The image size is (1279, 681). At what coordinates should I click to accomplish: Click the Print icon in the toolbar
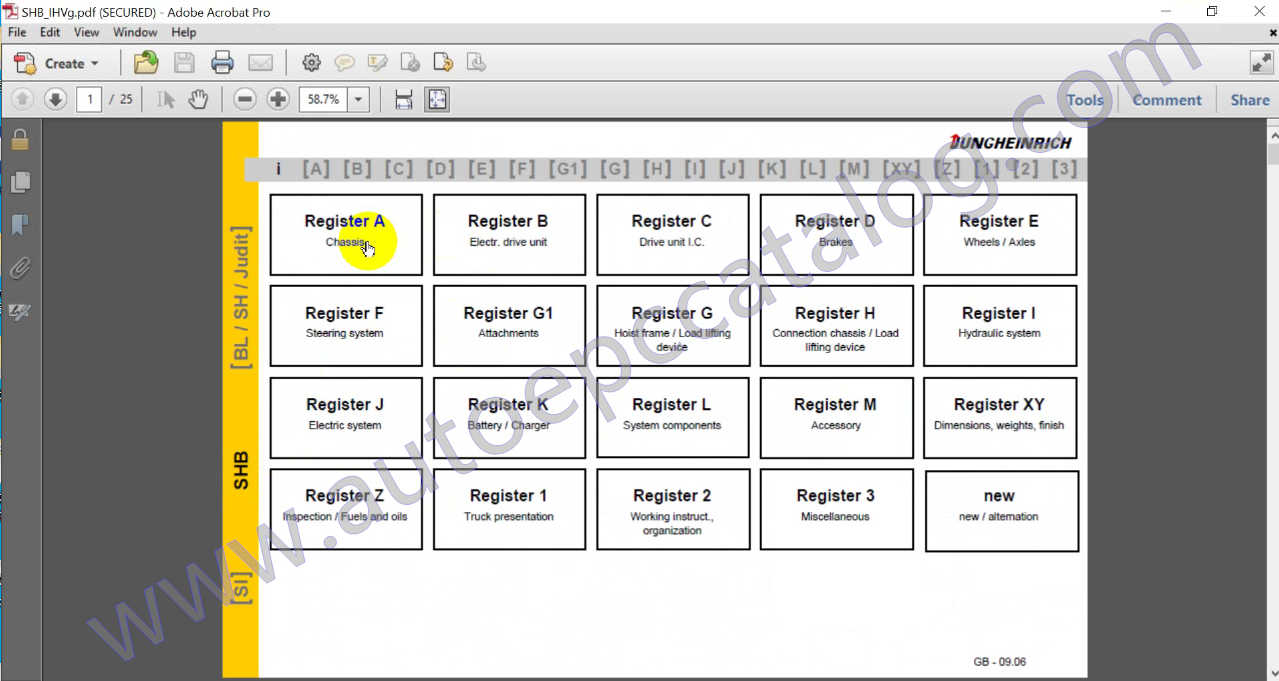pyautogui.click(x=222, y=63)
